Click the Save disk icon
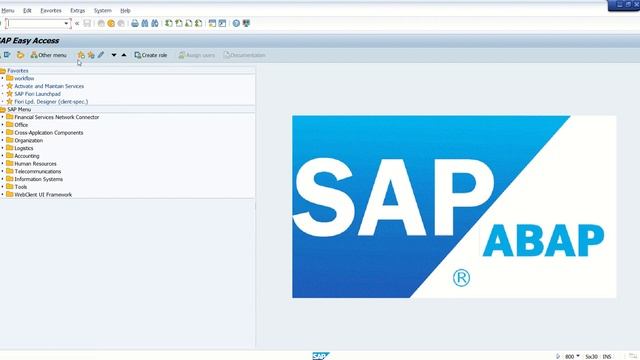This screenshot has width=640, height=360. click(x=87, y=24)
